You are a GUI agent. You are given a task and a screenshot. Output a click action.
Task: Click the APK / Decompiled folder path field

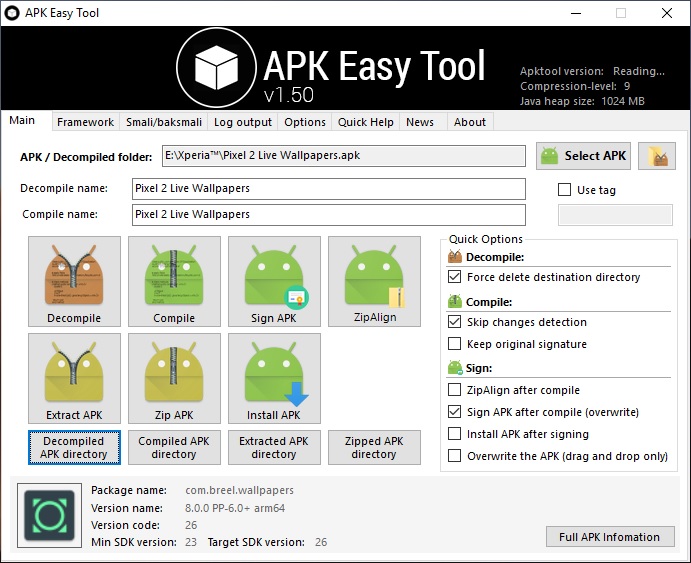(x=344, y=156)
